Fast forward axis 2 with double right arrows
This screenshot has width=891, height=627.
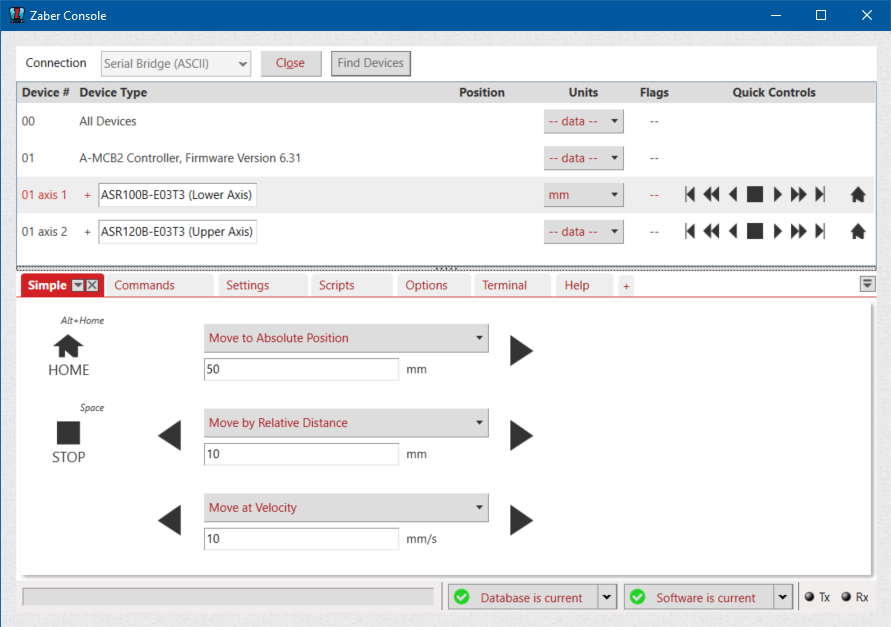point(798,231)
